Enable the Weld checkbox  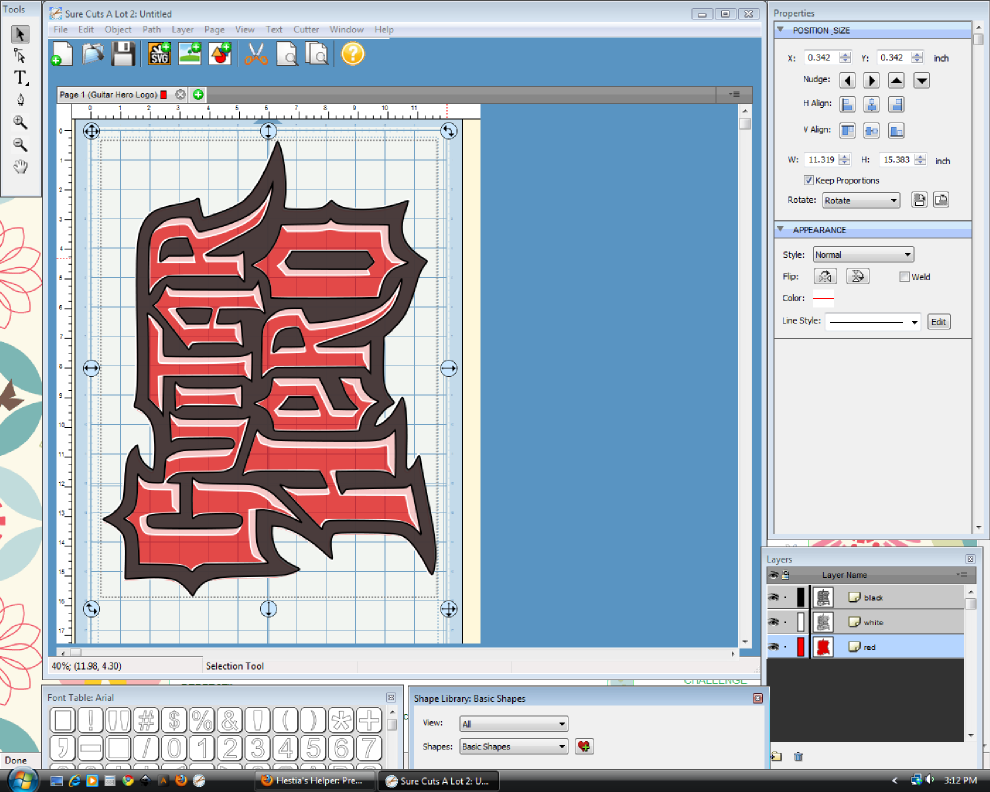[904, 277]
